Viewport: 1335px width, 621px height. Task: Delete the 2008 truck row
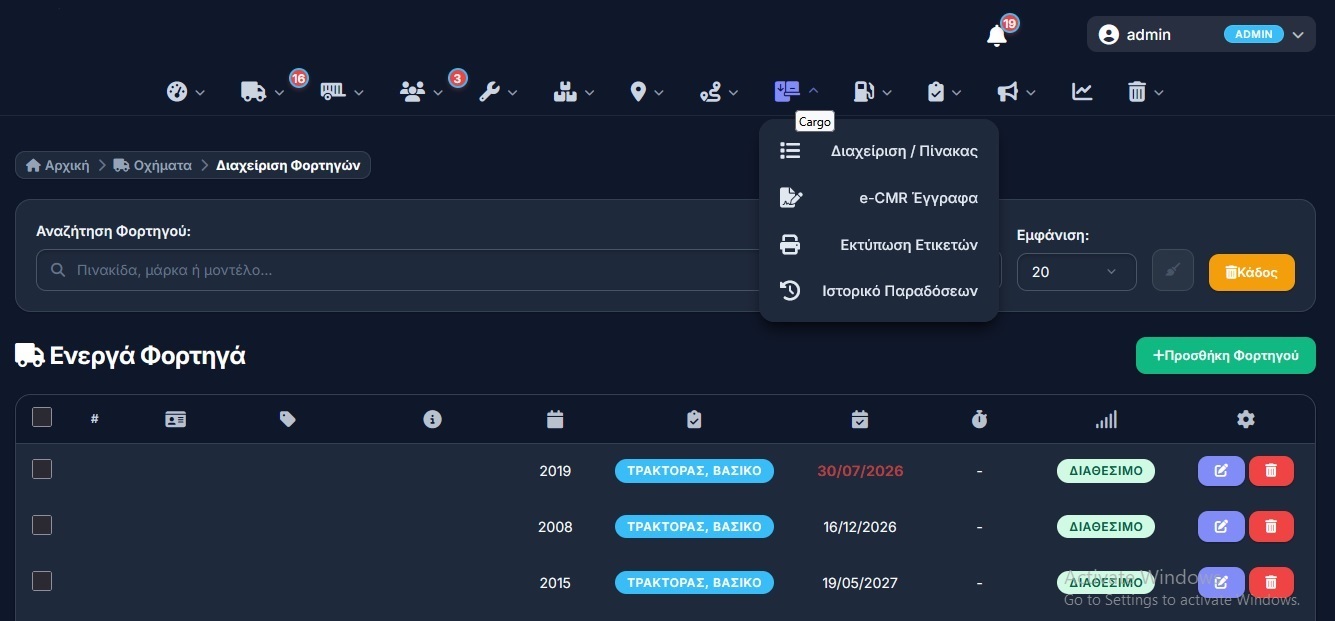tap(1271, 526)
